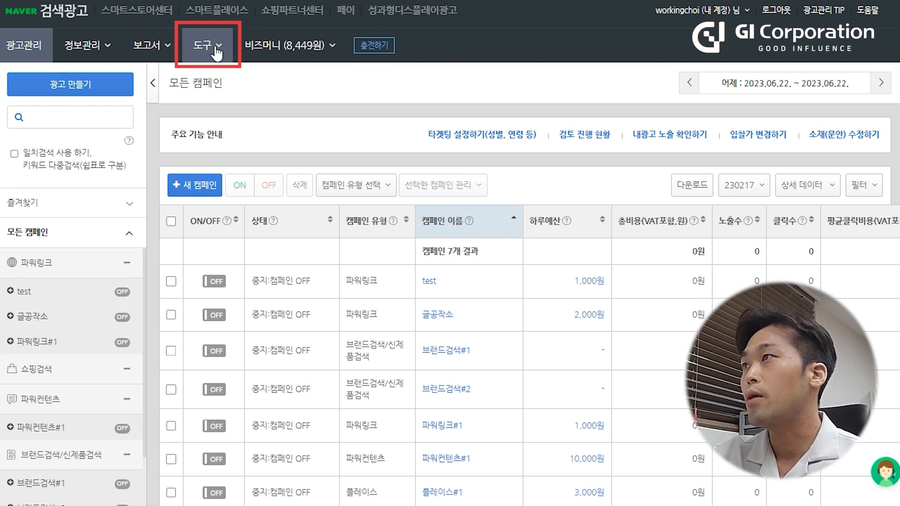The width and height of the screenshot is (900, 506).
Task: Open 타겟팅 설정하기 link
Action: (x=482, y=134)
